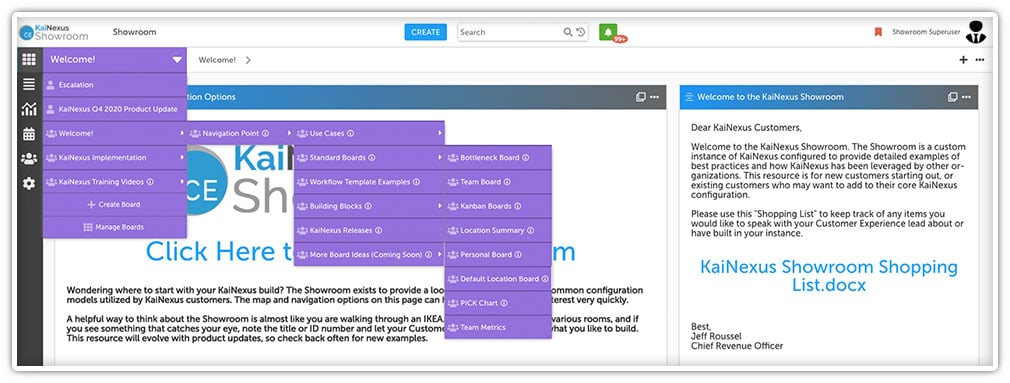This screenshot has height=383, width=1010.
Task: Click the plus icon to add card
Action: [x=963, y=60]
